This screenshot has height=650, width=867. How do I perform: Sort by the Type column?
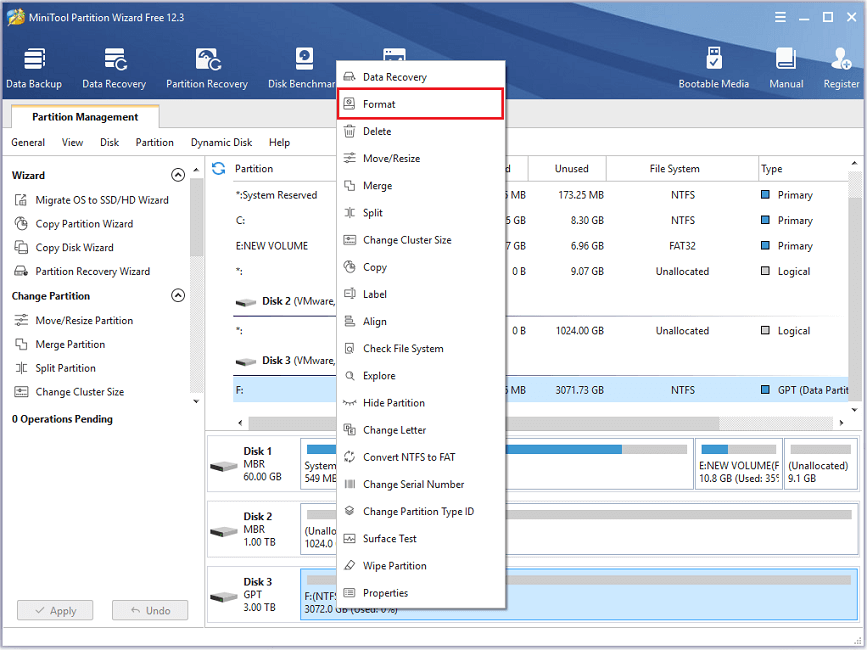(802, 169)
